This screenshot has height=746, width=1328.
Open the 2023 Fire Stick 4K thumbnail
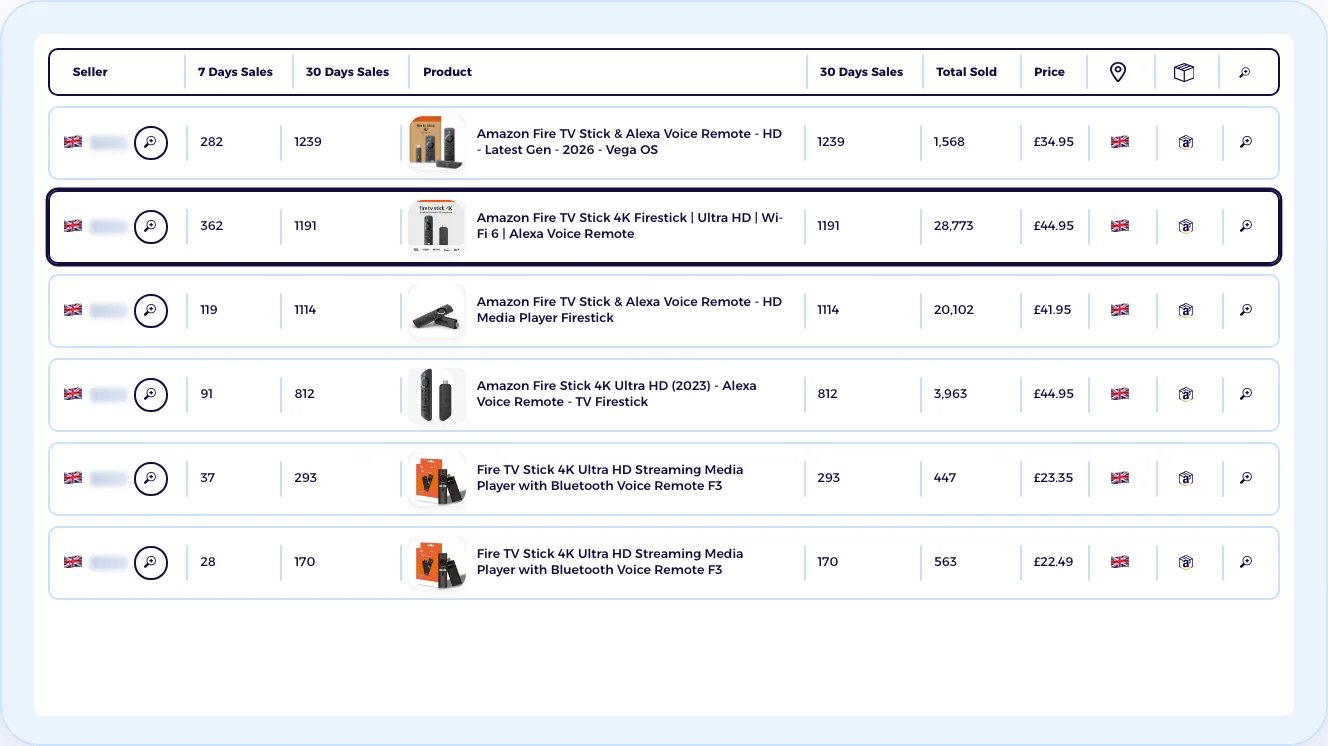(437, 394)
